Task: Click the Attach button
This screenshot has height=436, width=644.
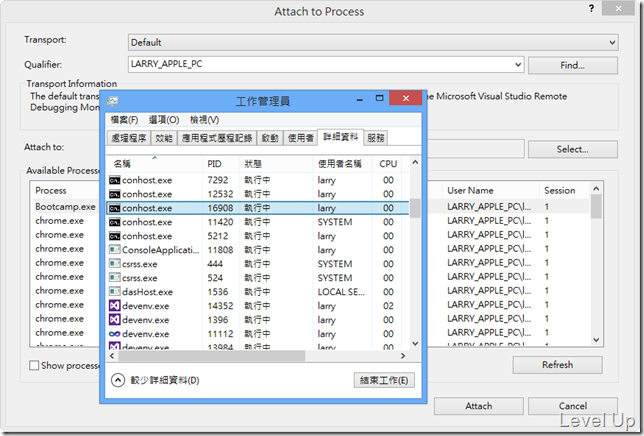Action: click(478, 406)
